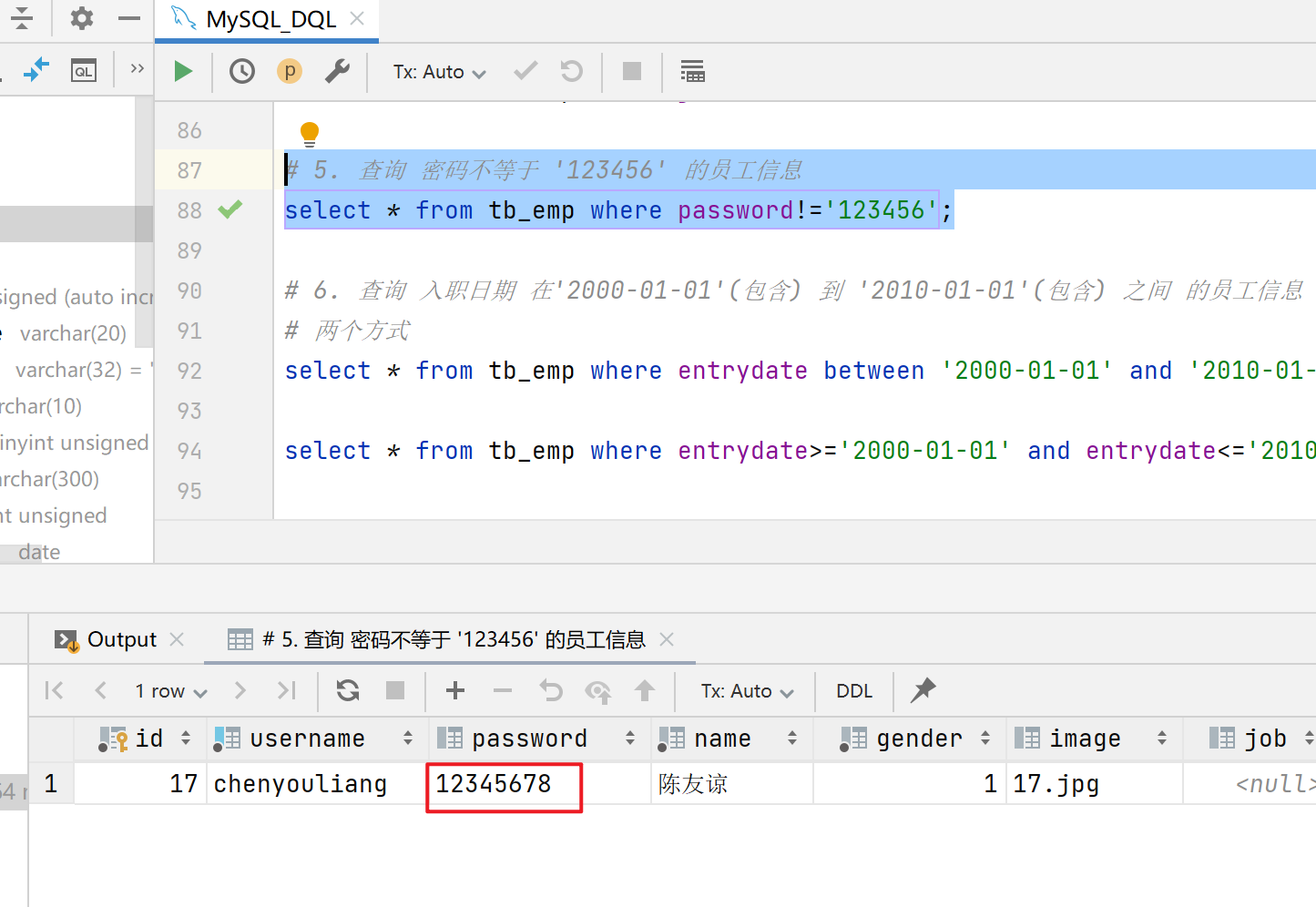Click the 陈友谅 name cell

[x=731, y=784]
